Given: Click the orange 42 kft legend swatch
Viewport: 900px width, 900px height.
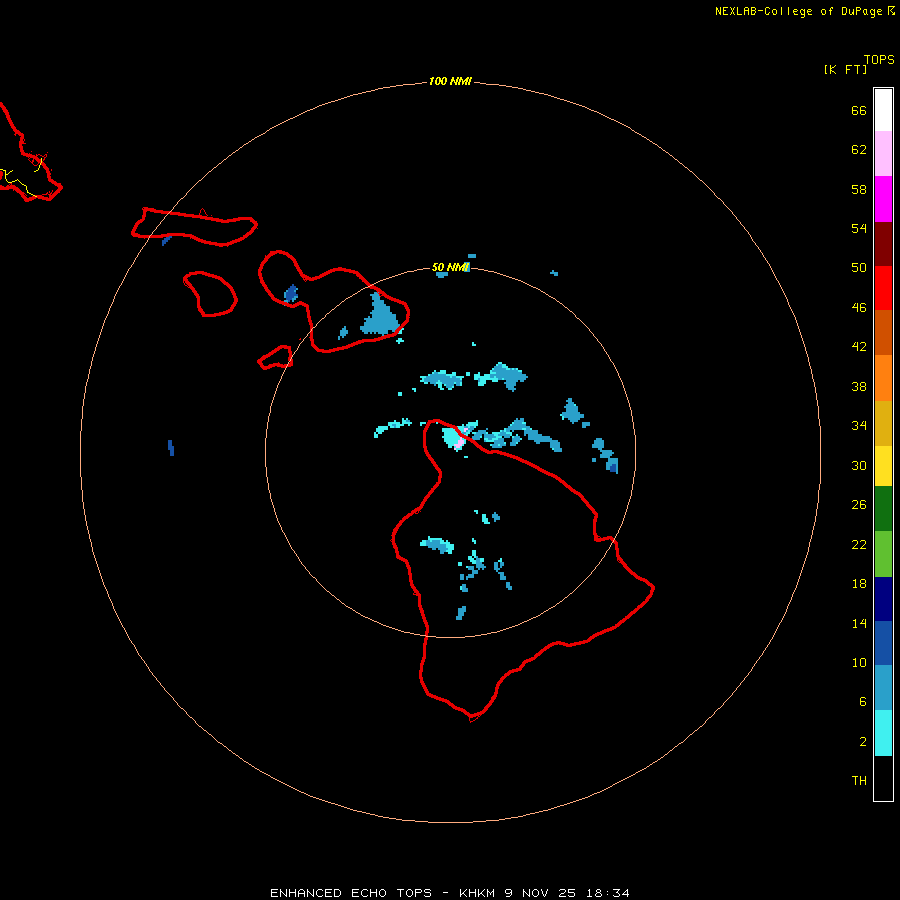Looking at the screenshot, I should pyautogui.click(x=883, y=378).
